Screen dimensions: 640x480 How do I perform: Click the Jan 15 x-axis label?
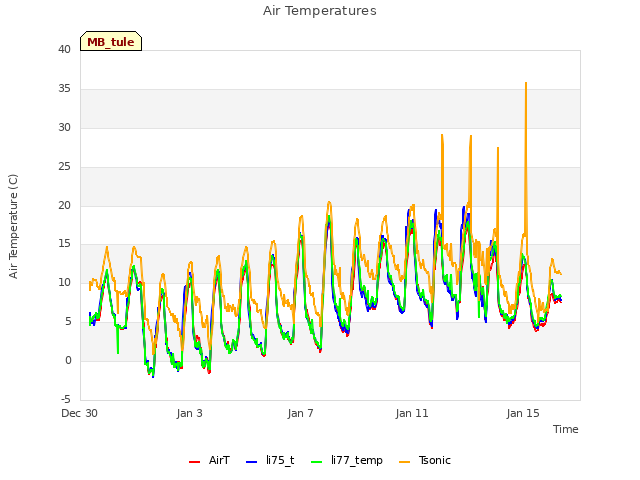[523, 413]
